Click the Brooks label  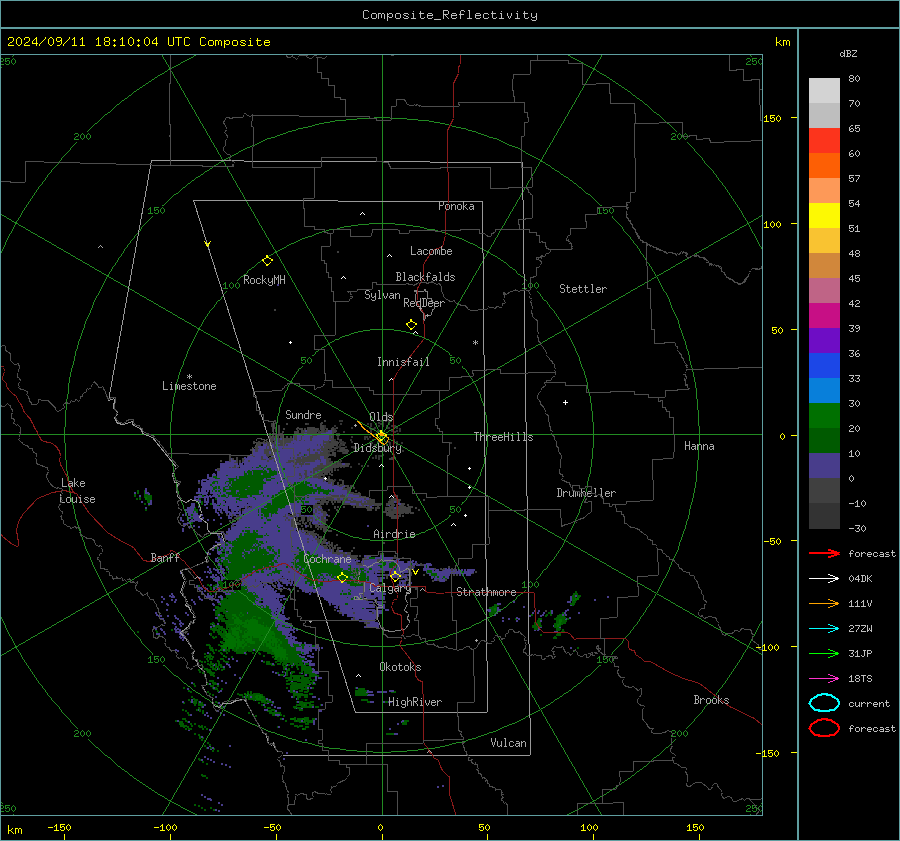711,700
